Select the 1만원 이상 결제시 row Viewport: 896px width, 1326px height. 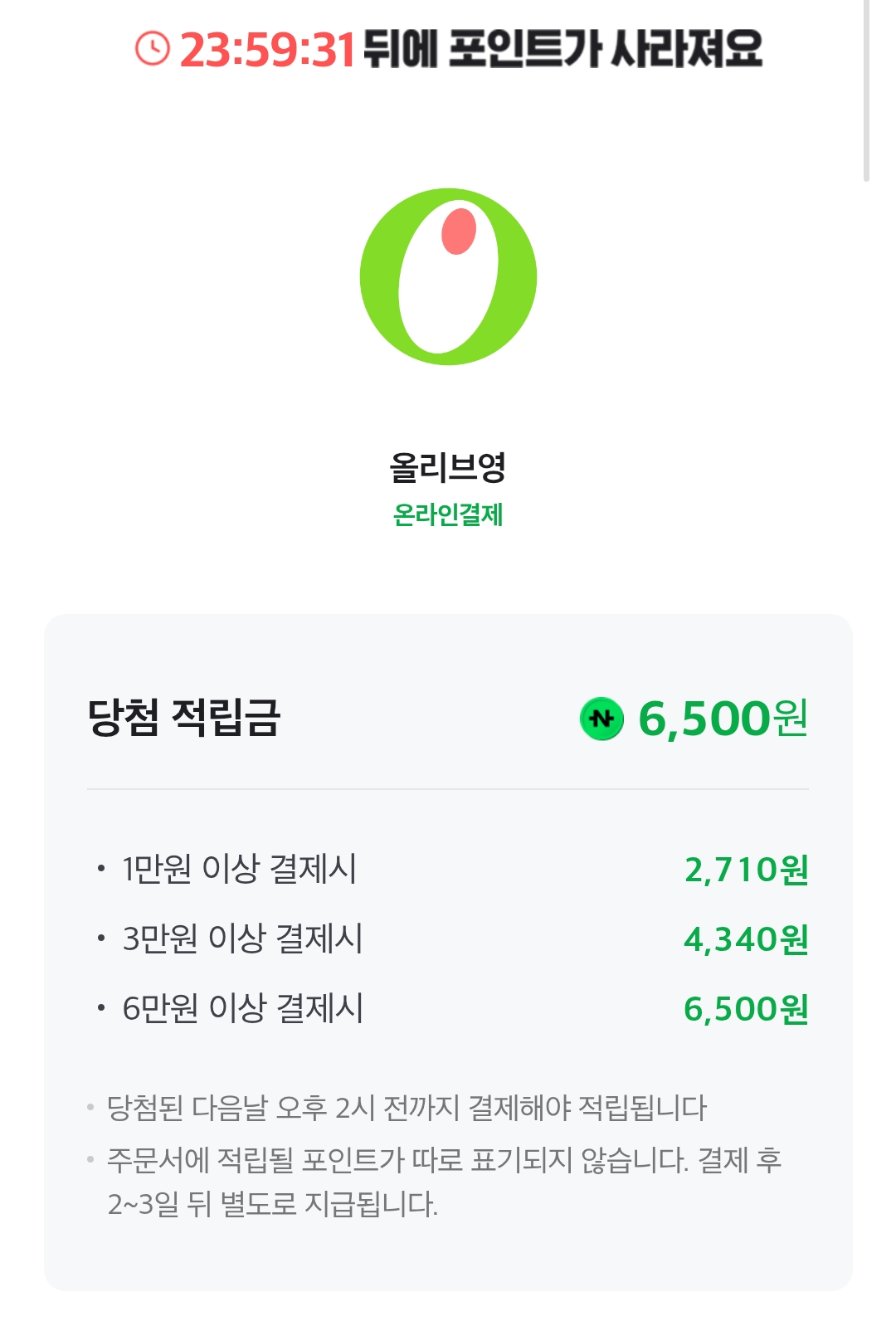coord(448,870)
